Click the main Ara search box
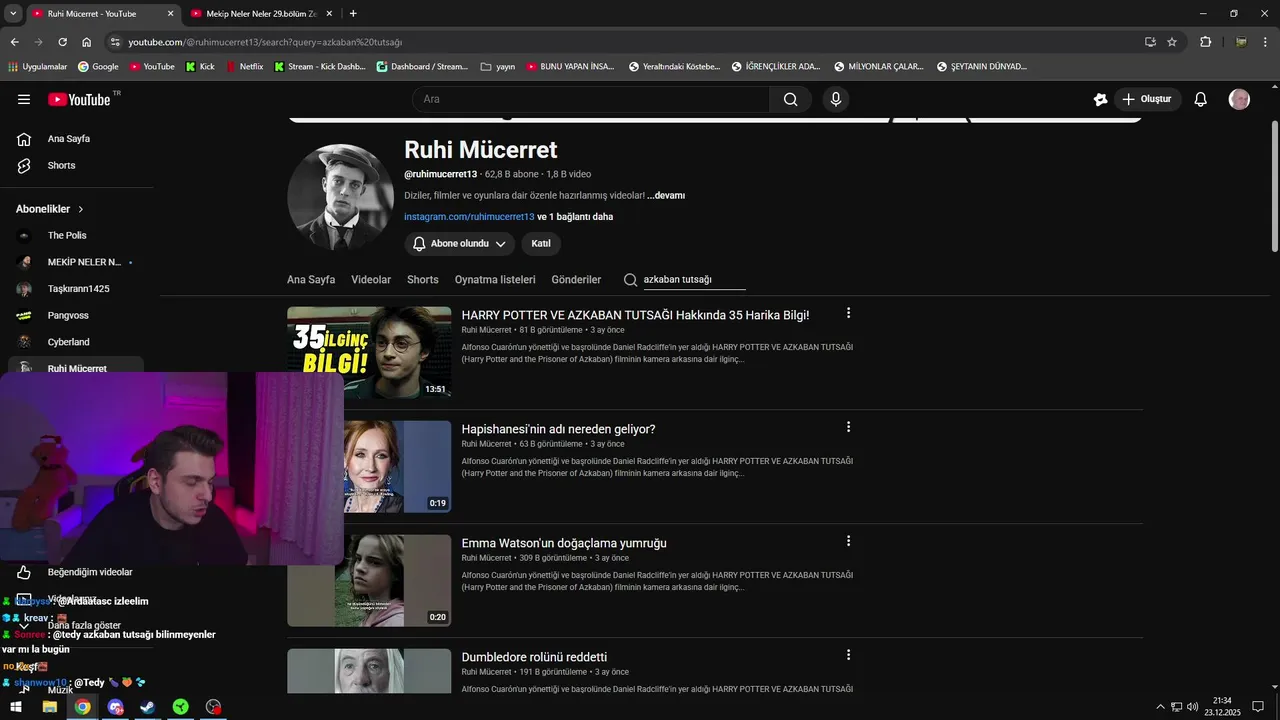 (591, 99)
